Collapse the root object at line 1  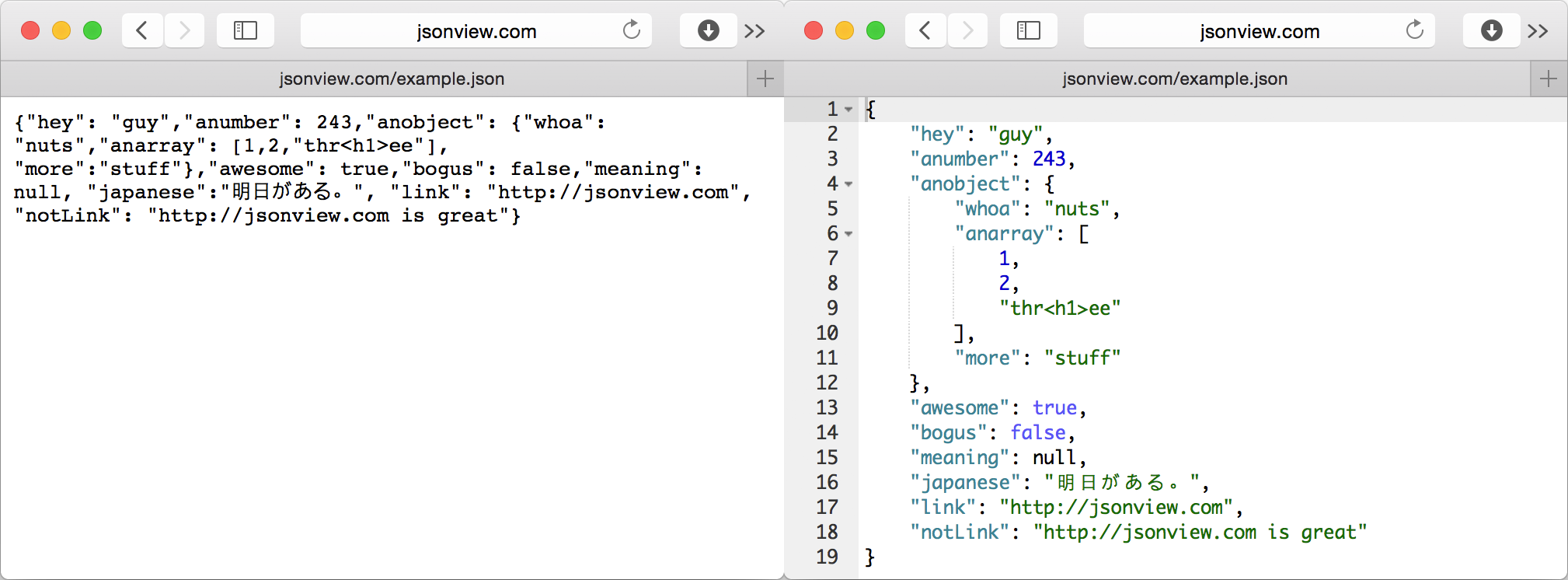848,110
